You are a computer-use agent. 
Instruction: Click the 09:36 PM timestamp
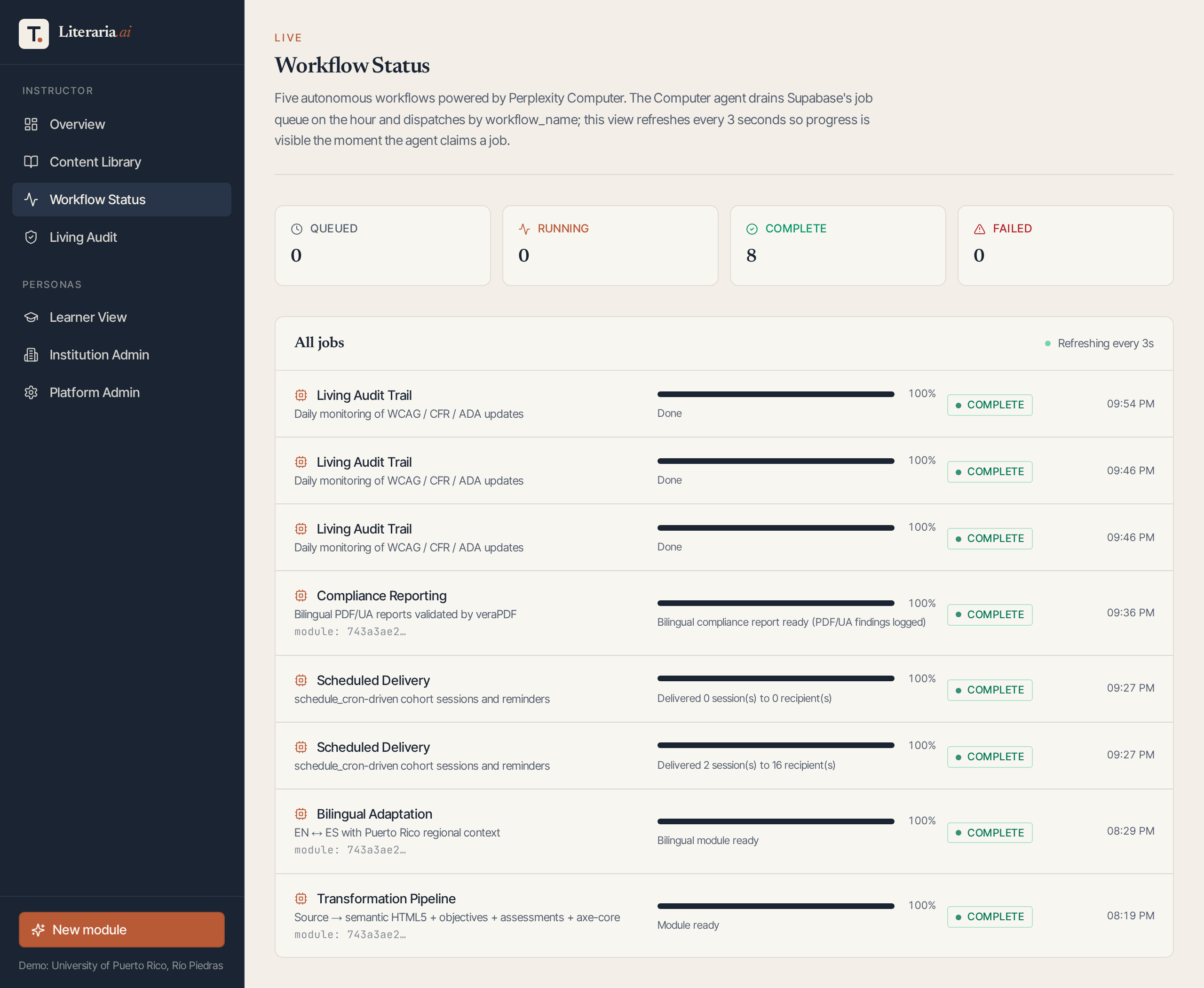pyautogui.click(x=1130, y=613)
